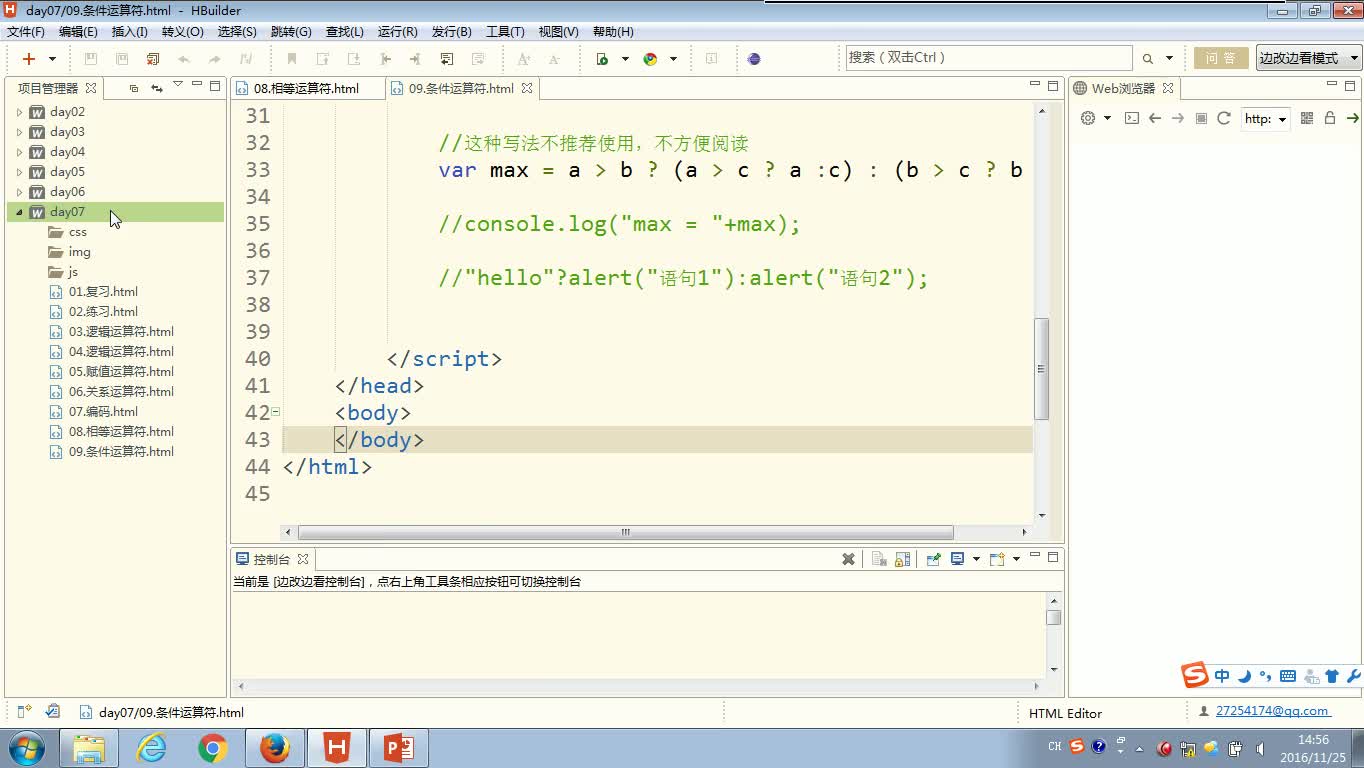Click the editor horizontal scrollbar thumb
Image resolution: width=1364 pixels, height=768 pixels.
pos(625,532)
